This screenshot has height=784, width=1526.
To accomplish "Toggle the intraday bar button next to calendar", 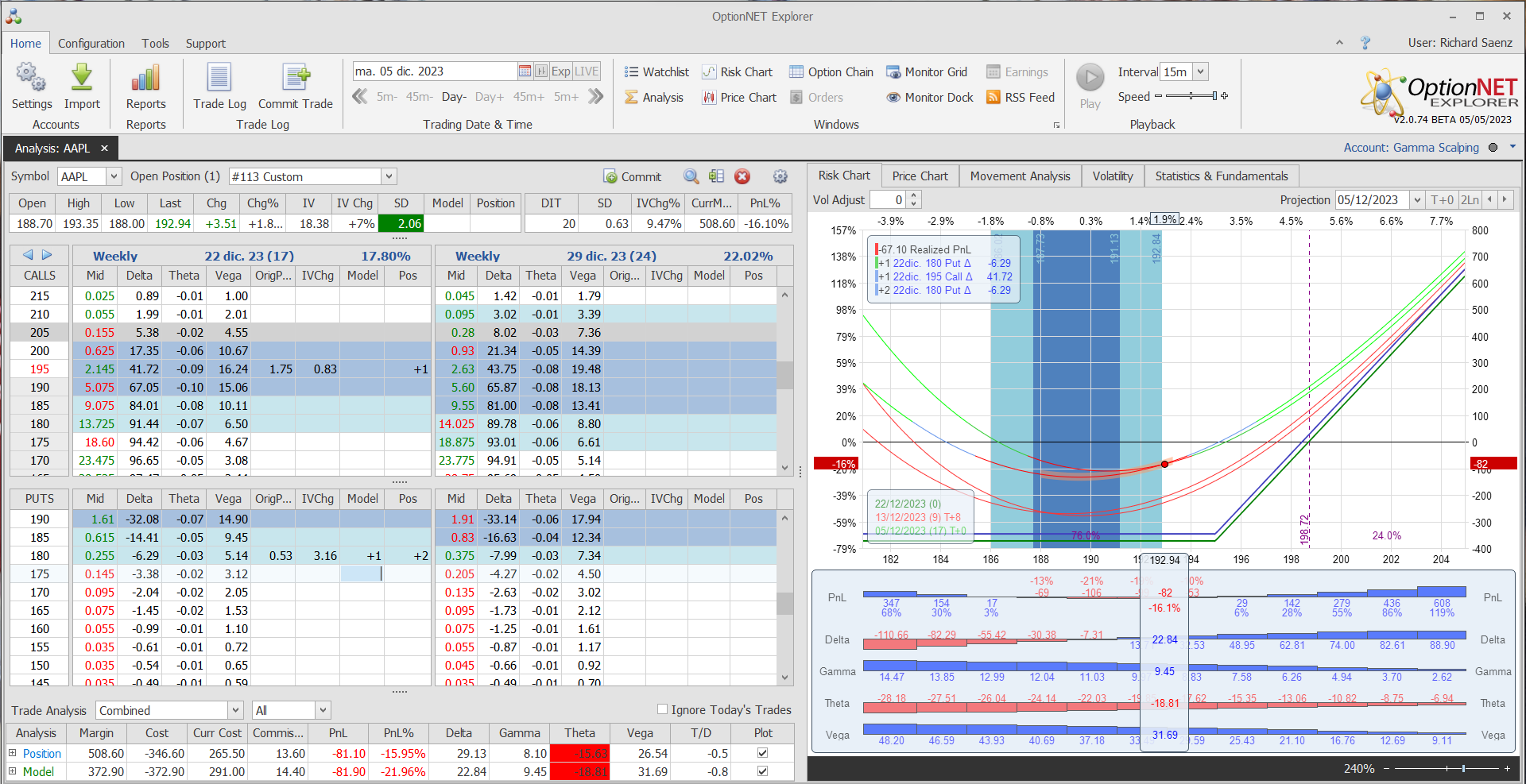I will pos(541,71).
